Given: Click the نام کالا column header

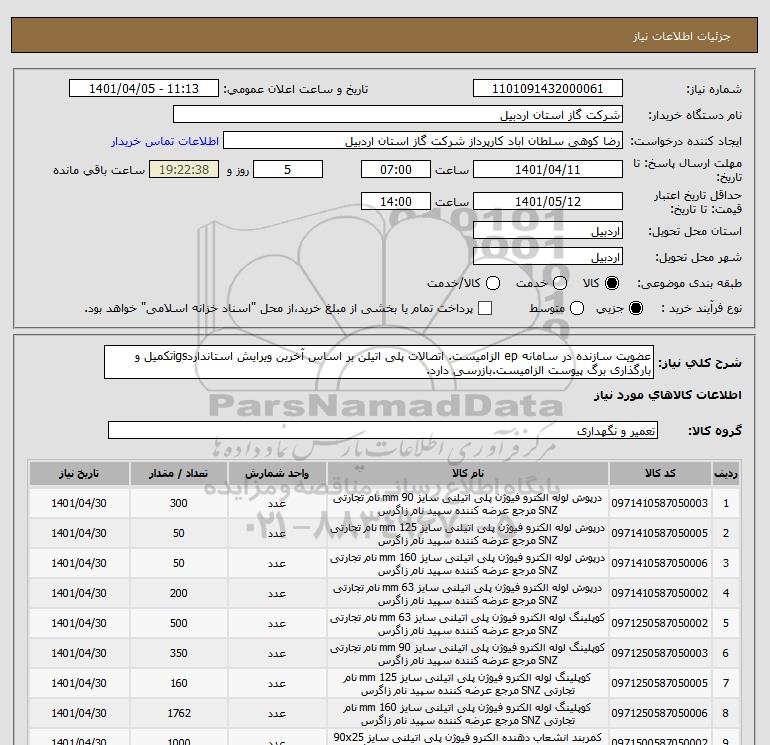Looking at the screenshot, I should tap(468, 473).
